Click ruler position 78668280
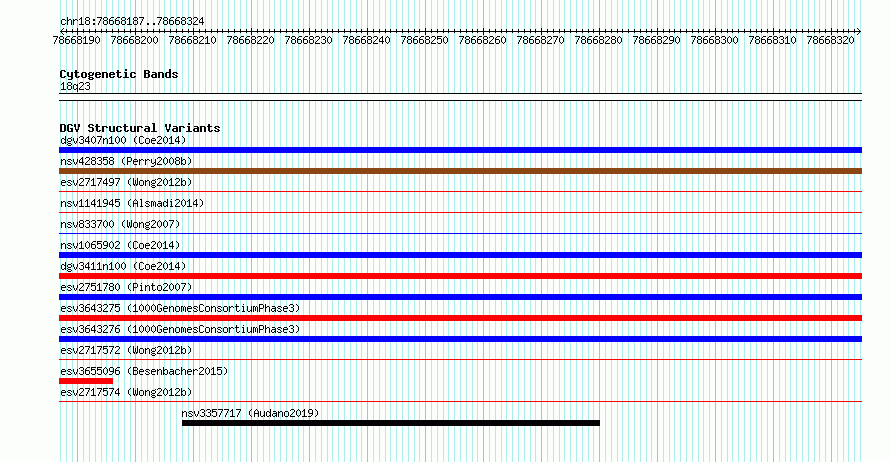890x462 pixels. point(598,40)
